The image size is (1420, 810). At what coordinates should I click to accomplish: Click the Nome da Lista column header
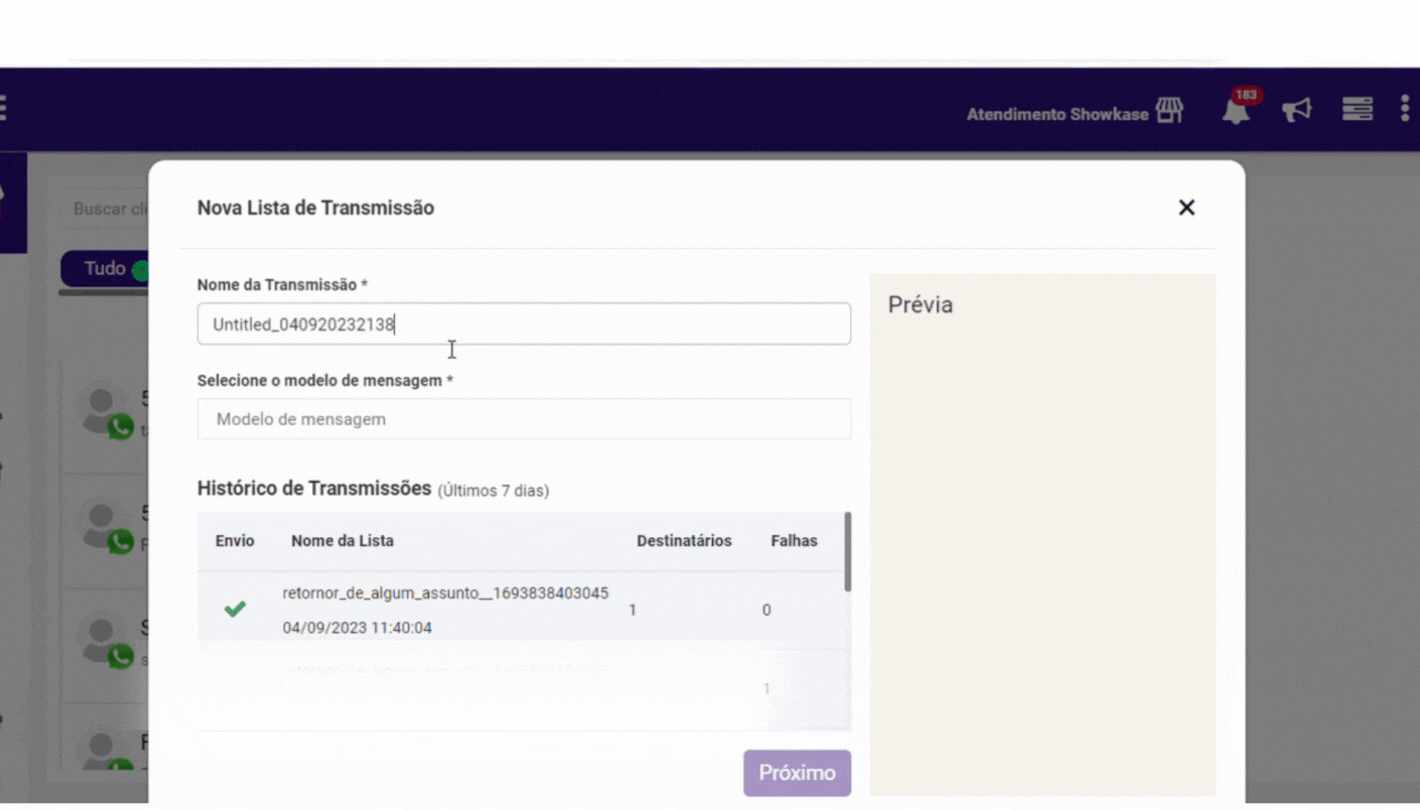pyautogui.click(x=342, y=541)
